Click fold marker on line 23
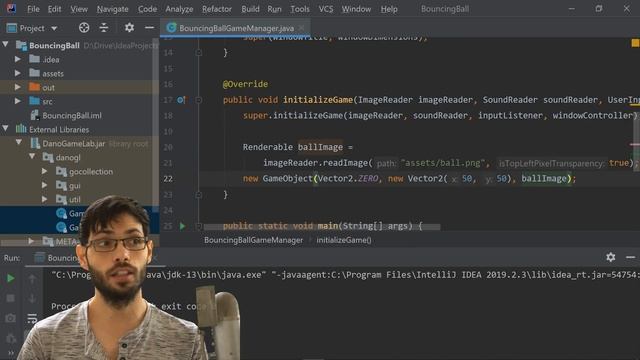 199,195
